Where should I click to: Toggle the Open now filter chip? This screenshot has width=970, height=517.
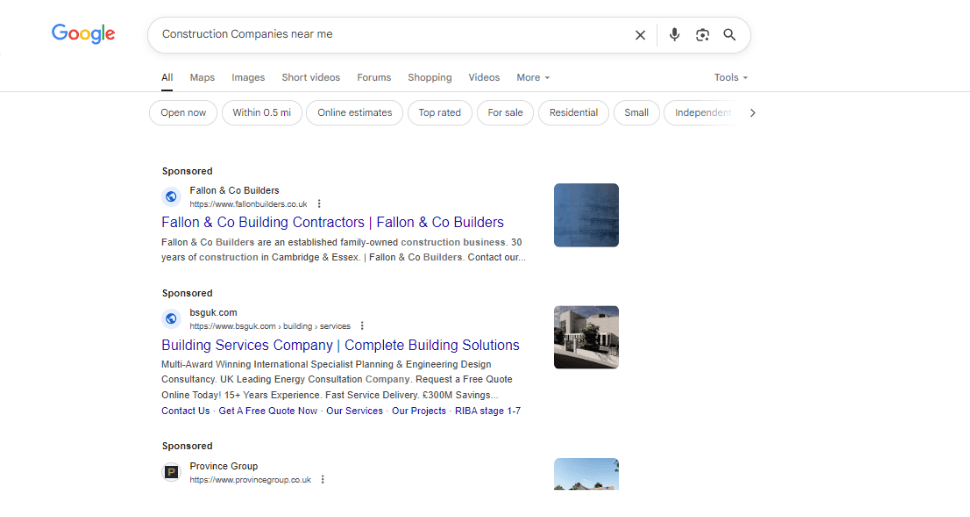tap(183, 113)
